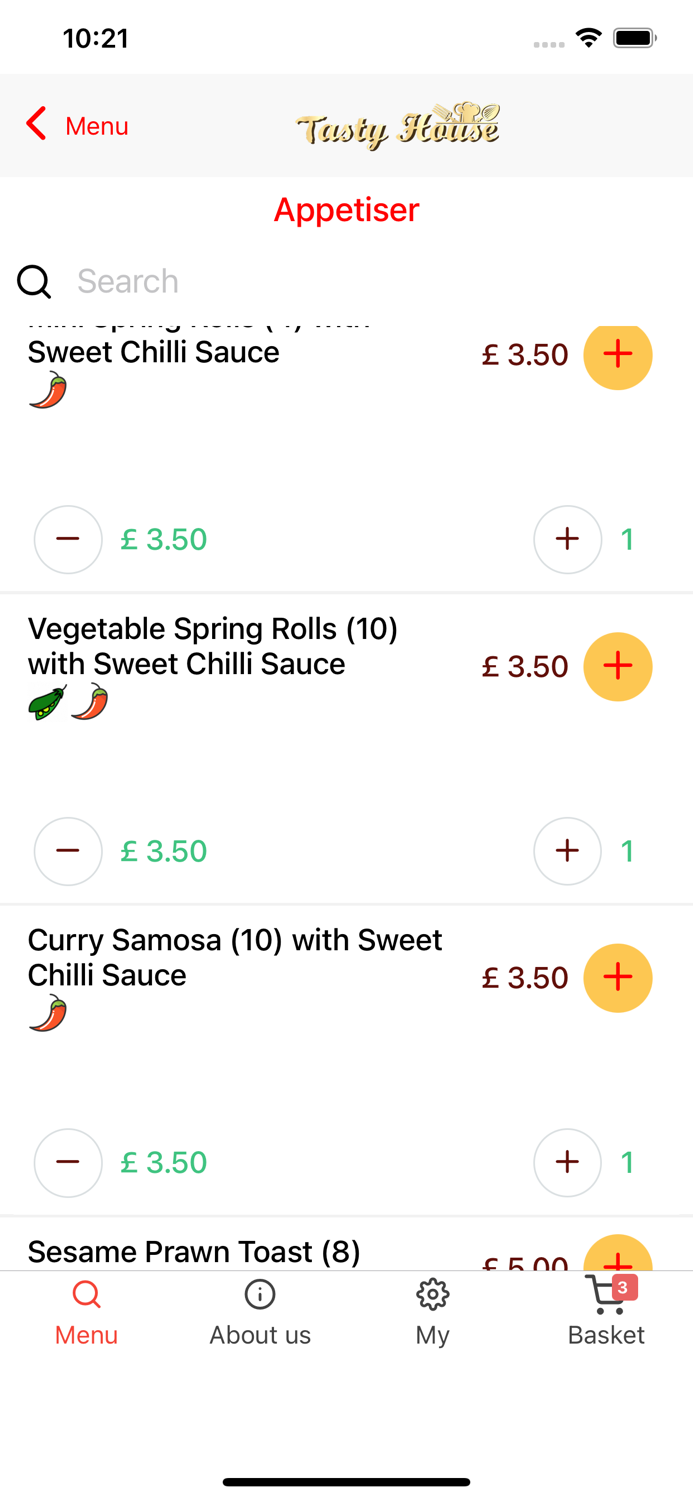The image size is (693, 1500).
Task: Add Curry Samosa using yellow plus button
Action: 618,978
